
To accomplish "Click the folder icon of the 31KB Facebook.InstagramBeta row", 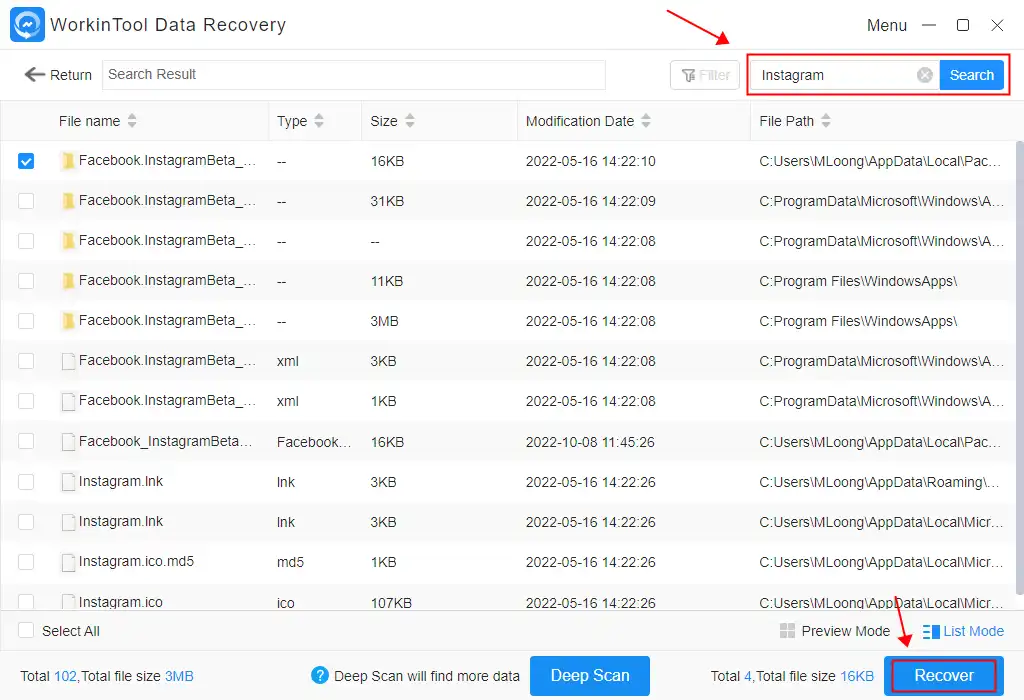I will (68, 201).
